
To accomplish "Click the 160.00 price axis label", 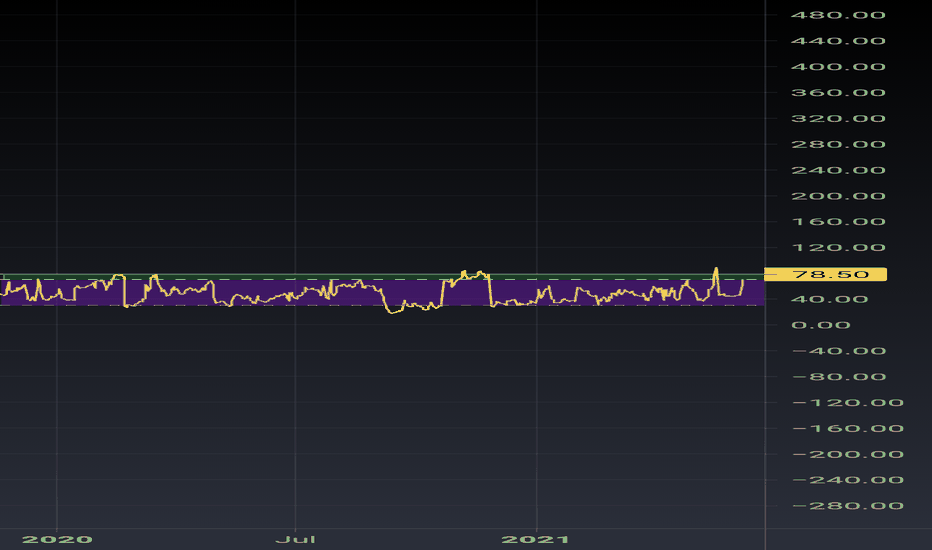I will 838,222.
